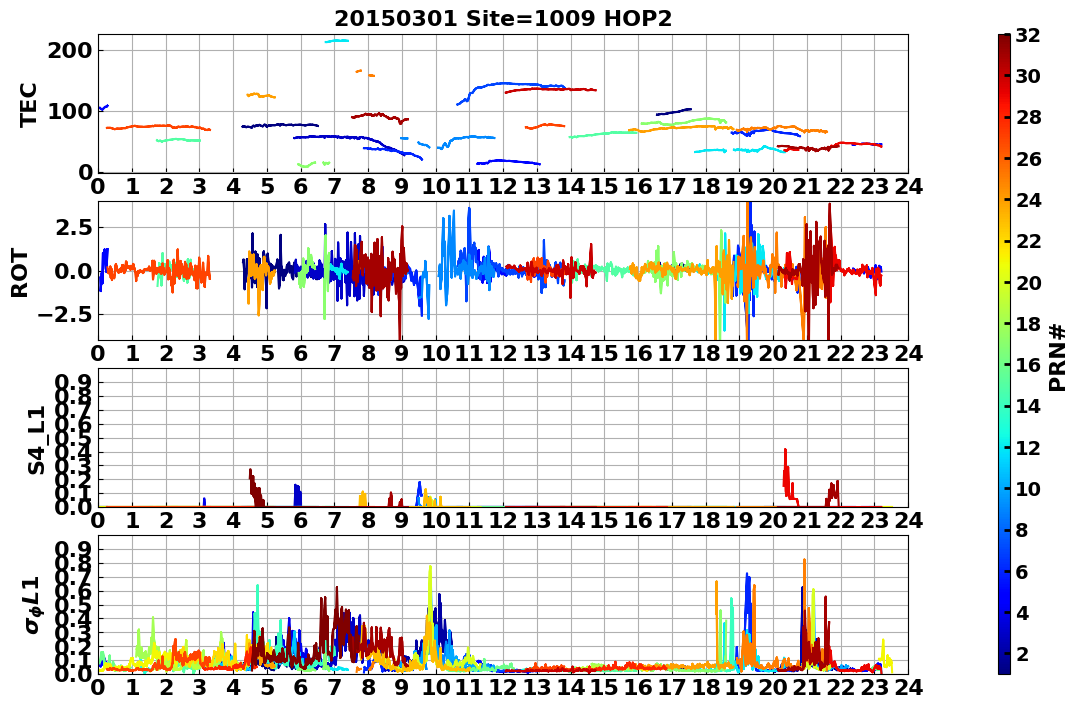The height and width of the screenshot is (709, 1077).
Task: Click the colorbar tick label 30
Action: tap(1028, 76)
